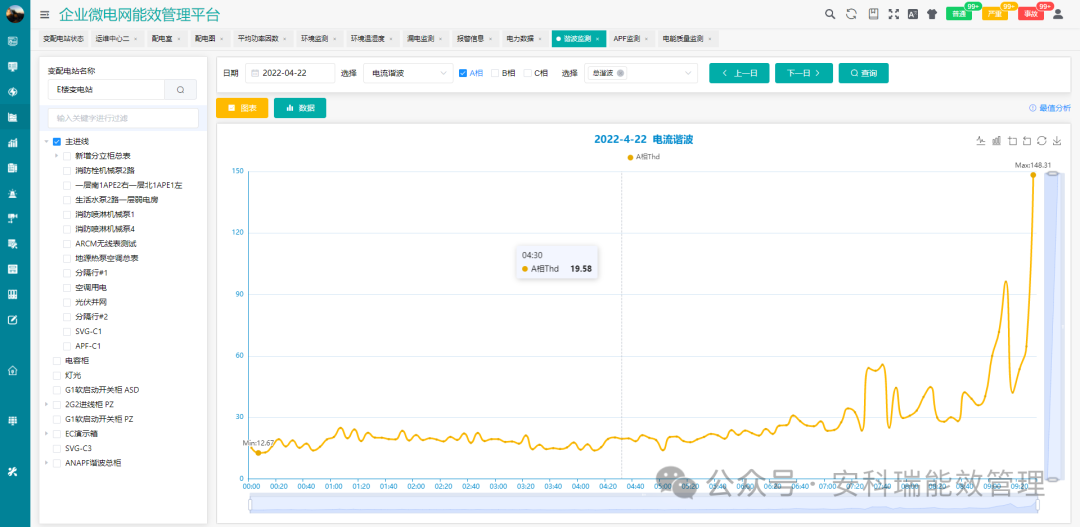Click the red 事故 alarm badge
This screenshot has width=1080, height=527.
pyautogui.click(x=1031, y=14)
